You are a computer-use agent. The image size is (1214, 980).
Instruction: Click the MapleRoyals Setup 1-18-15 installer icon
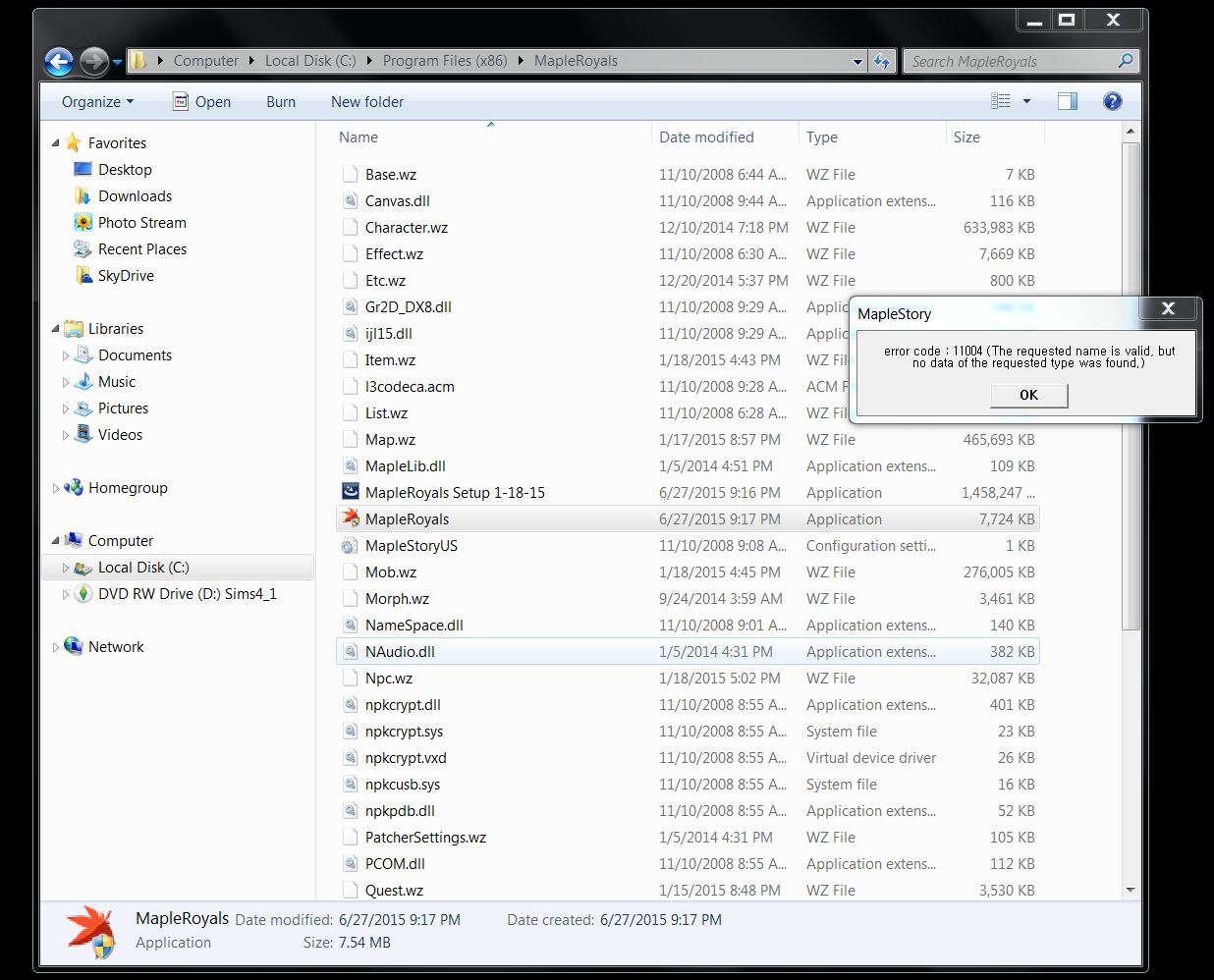tap(350, 492)
